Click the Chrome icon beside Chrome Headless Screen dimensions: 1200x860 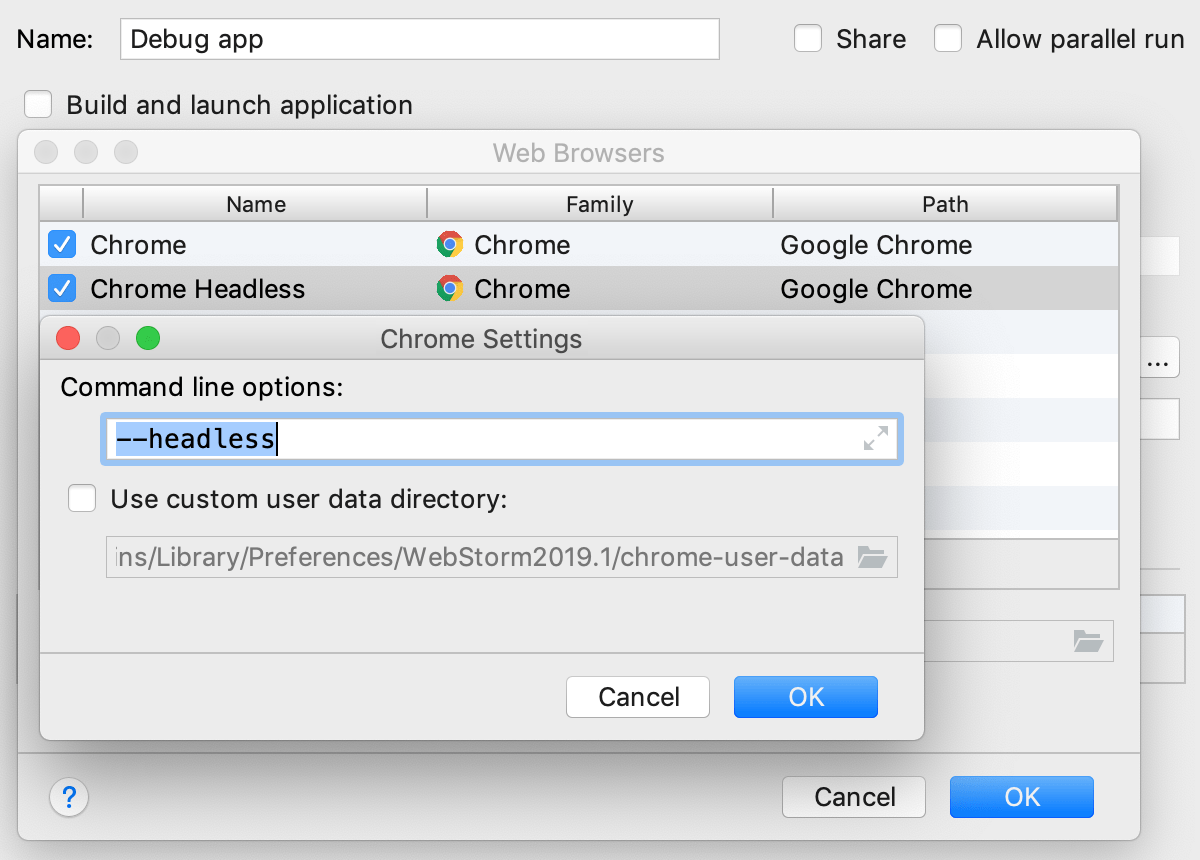450,289
